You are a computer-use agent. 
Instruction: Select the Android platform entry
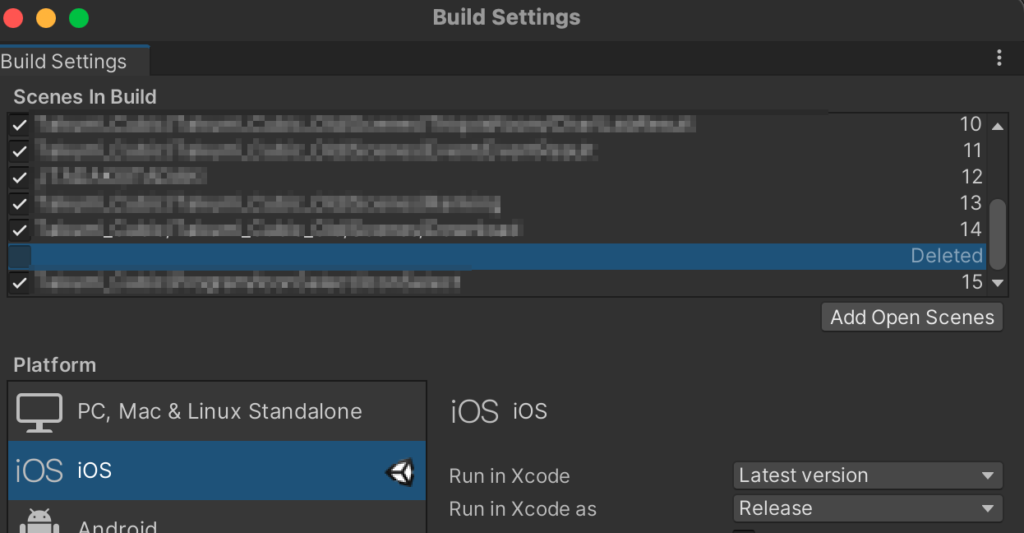[217, 517]
